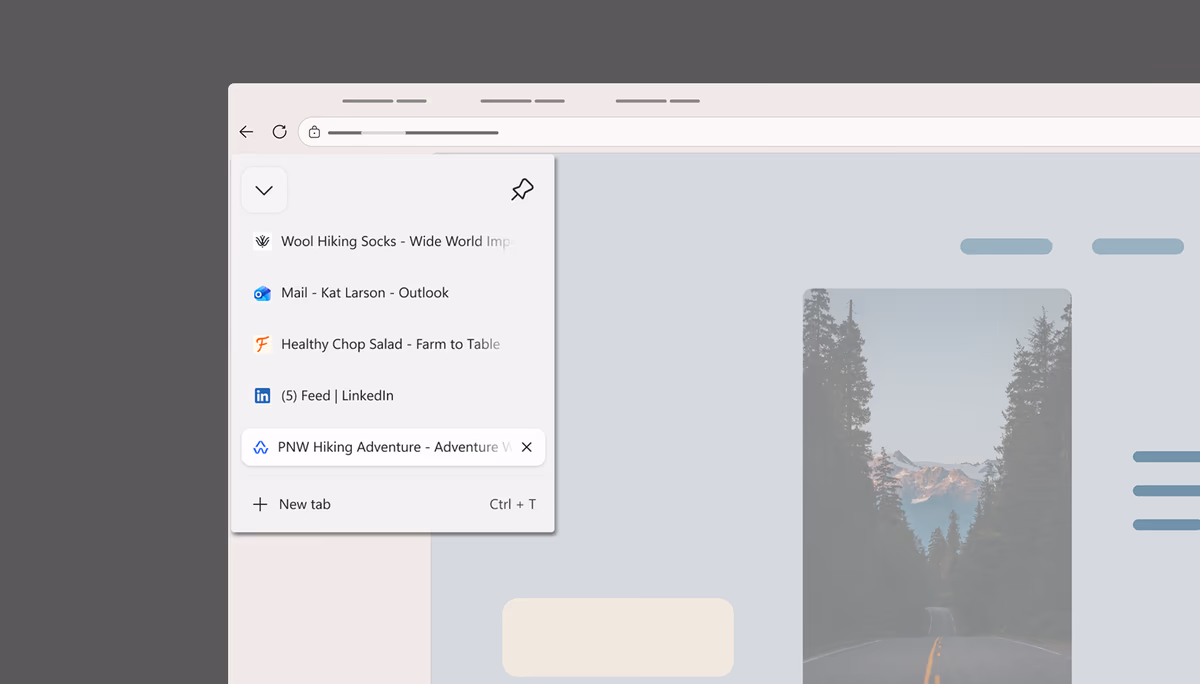
Task: Pin the tab pane with the pin icon
Action: click(522, 190)
